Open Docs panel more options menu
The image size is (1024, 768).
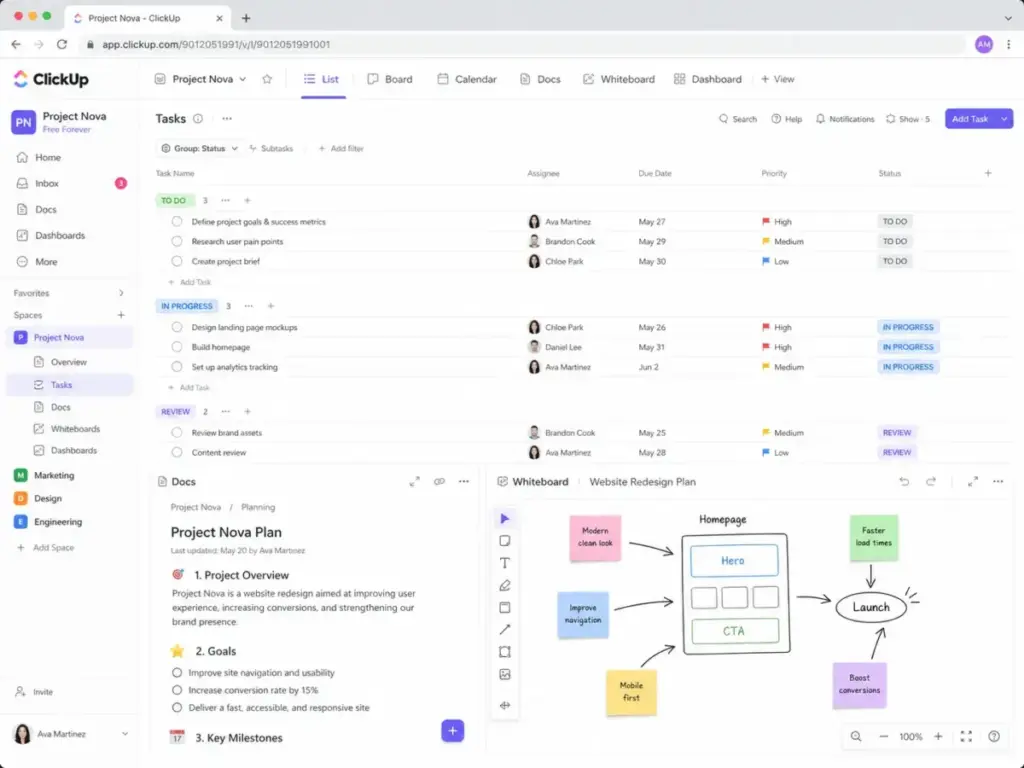click(x=464, y=481)
